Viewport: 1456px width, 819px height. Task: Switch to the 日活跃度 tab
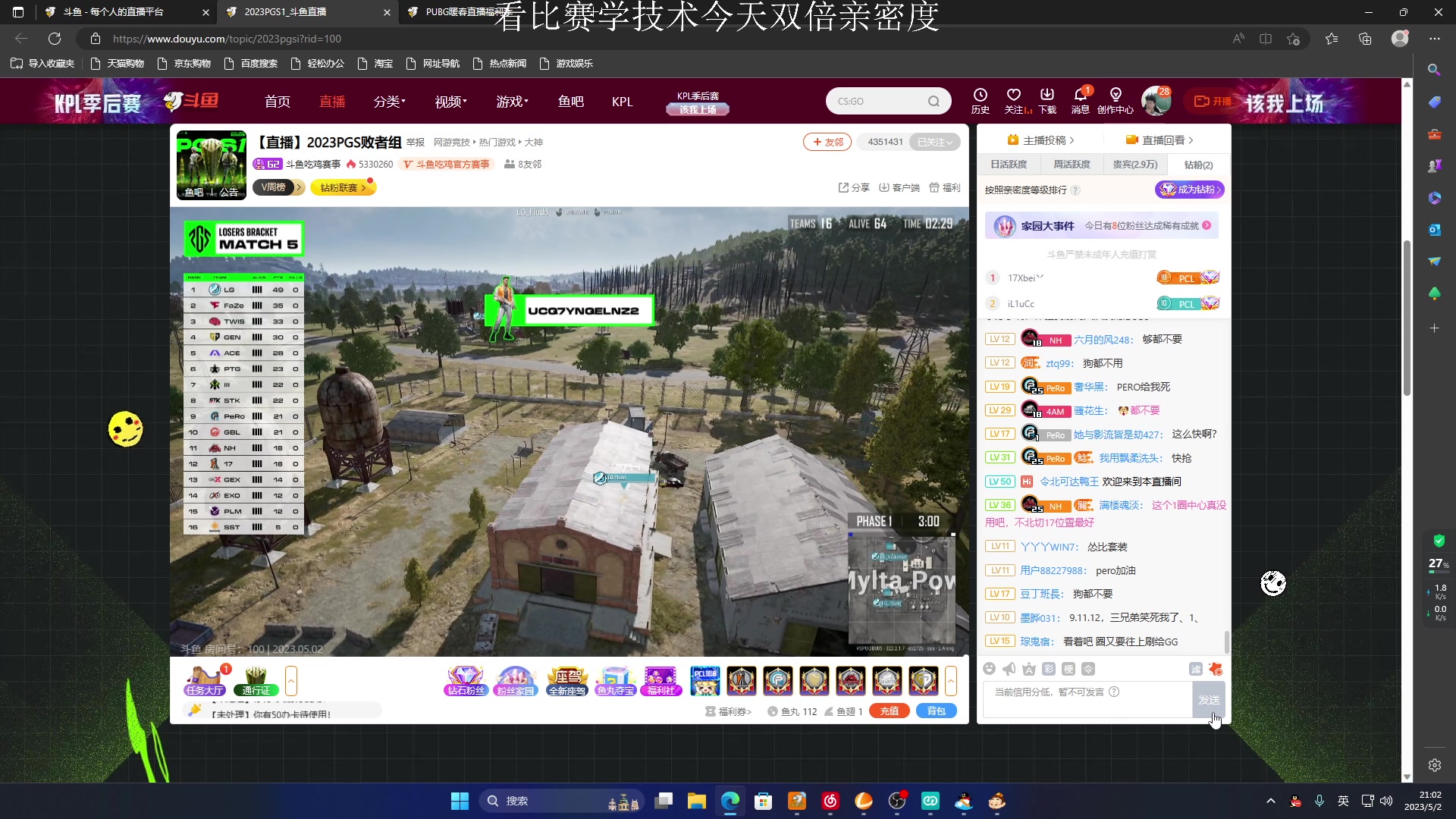(x=1009, y=165)
